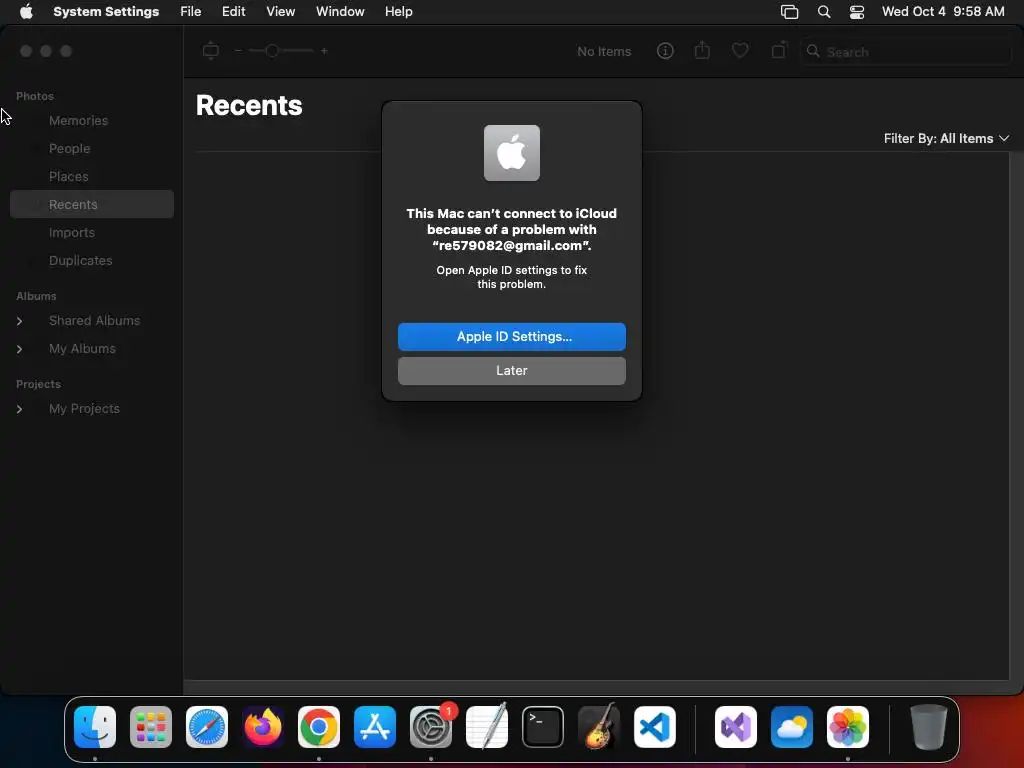Open Control Center in menu bar
This screenshot has width=1024, height=768.
click(x=857, y=12)
